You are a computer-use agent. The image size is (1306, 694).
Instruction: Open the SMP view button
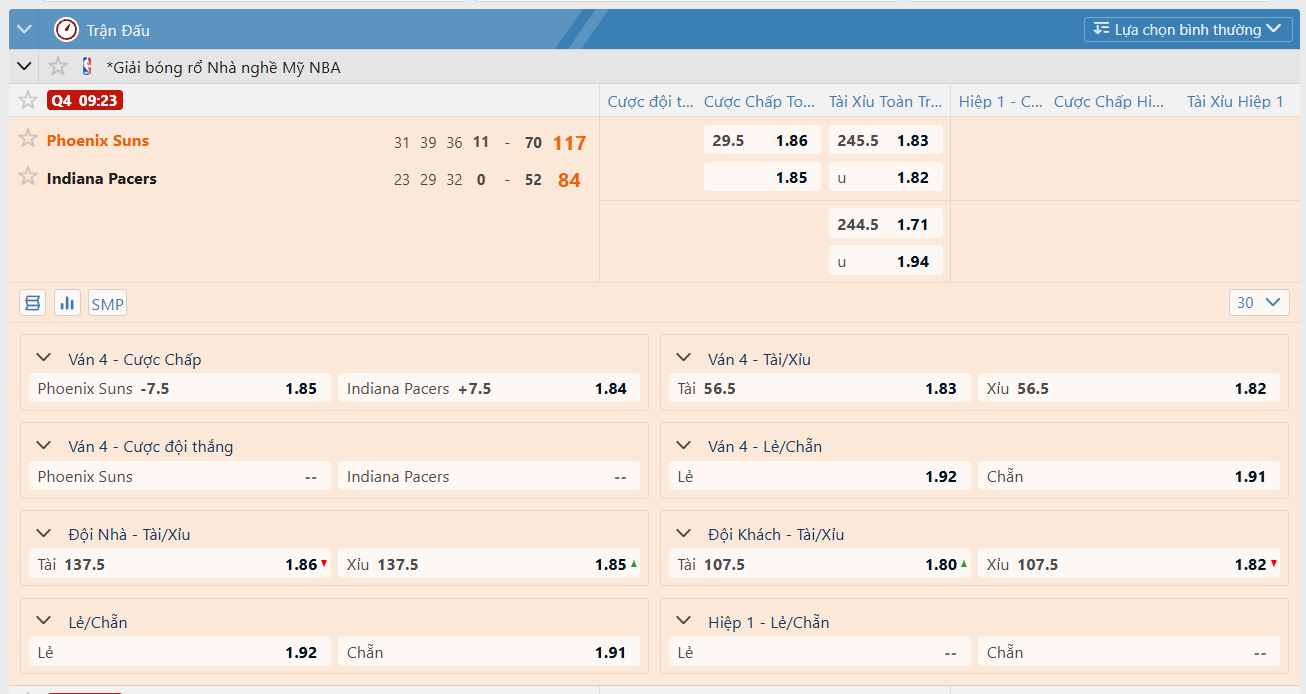(107, 304)
